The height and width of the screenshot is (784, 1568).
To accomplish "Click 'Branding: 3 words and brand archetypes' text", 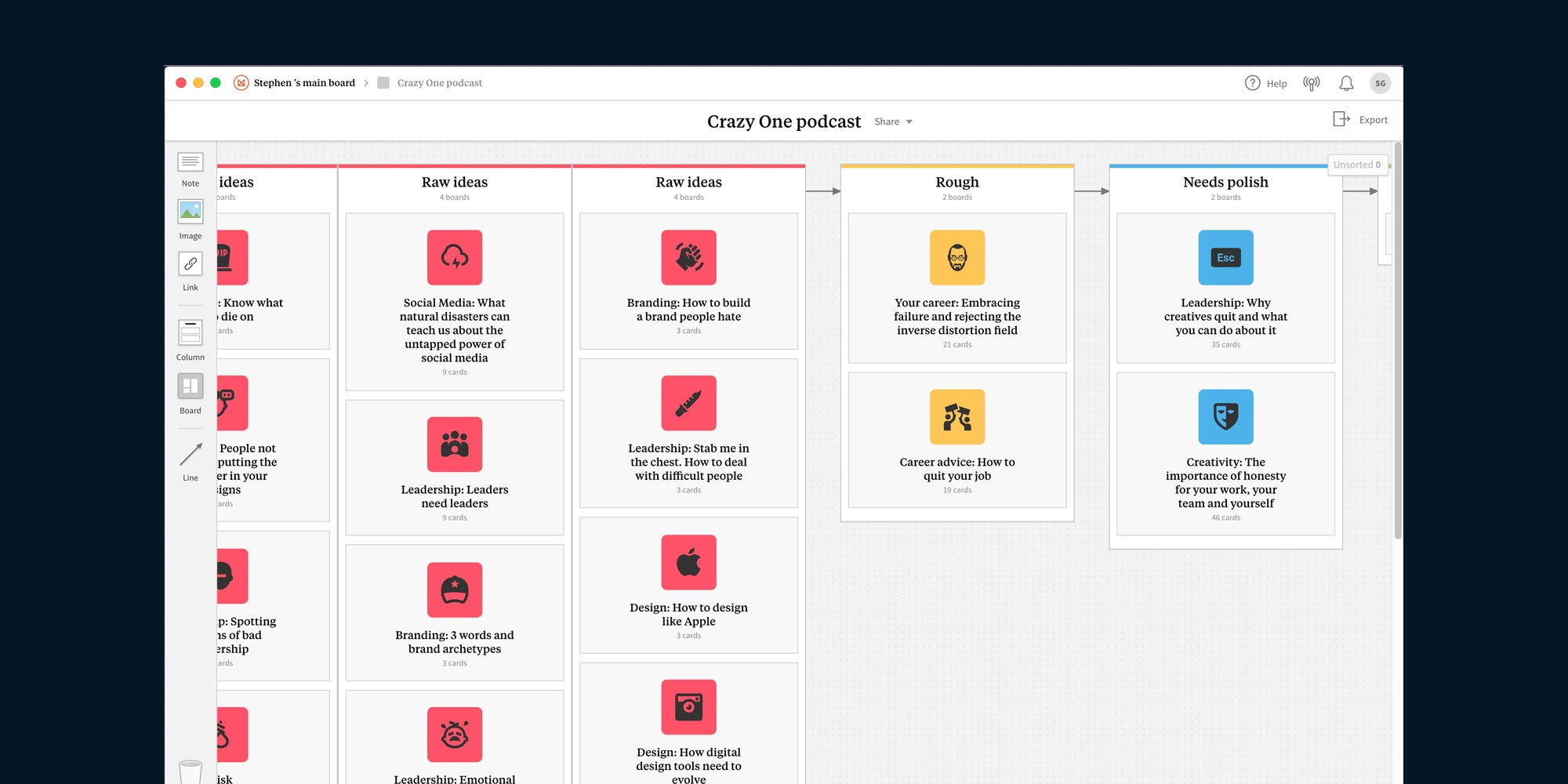I will pyautogui.click(x=455, y=641).
